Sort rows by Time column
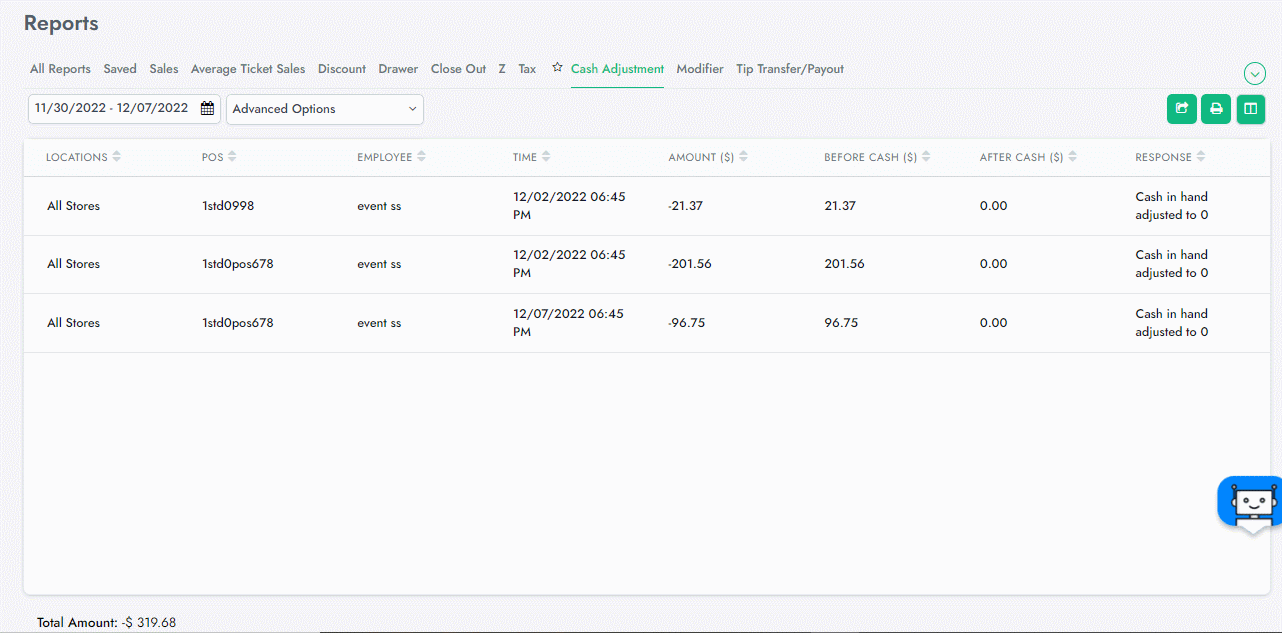This screenshot has height=633, width=1282. 546,157
